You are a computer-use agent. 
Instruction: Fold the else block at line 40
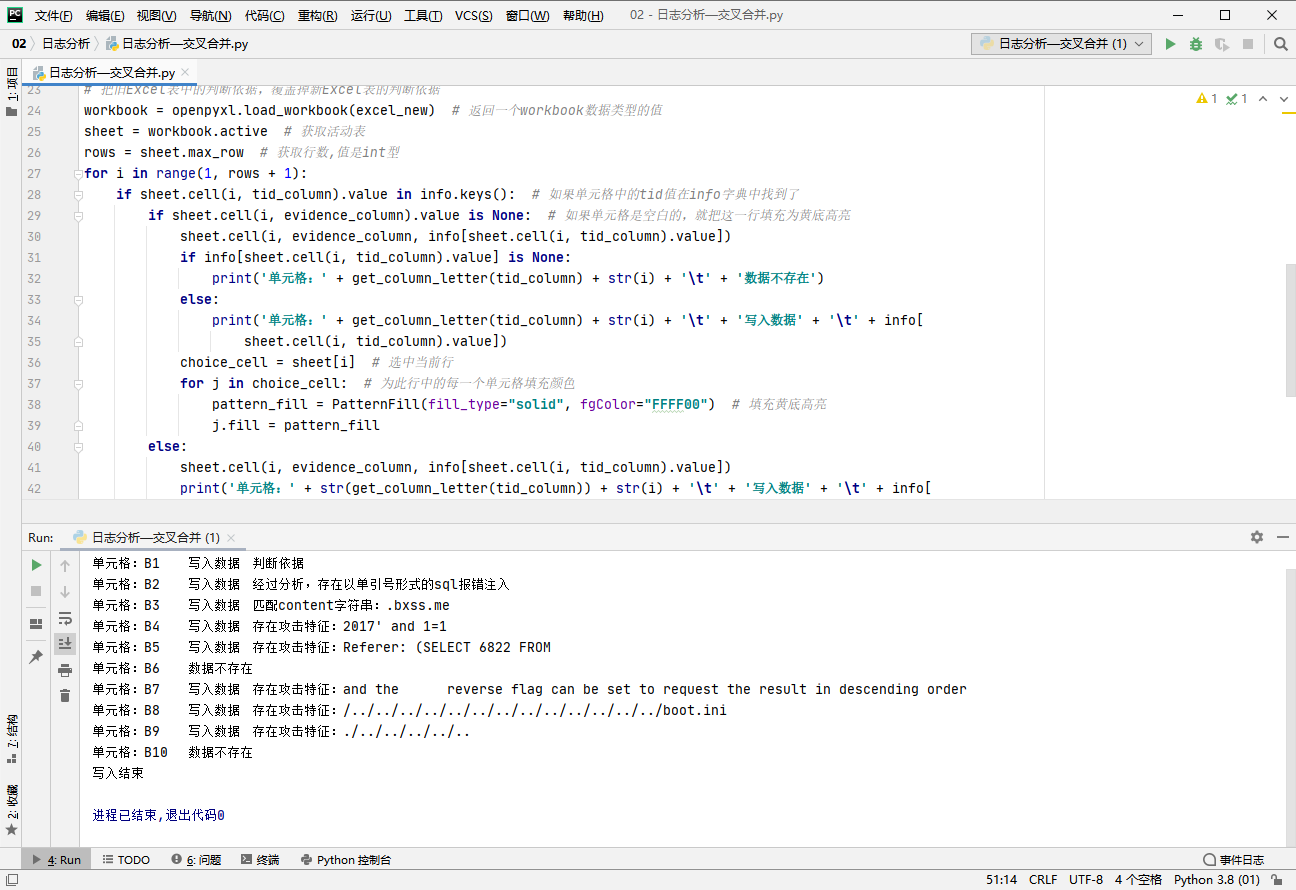79,447
